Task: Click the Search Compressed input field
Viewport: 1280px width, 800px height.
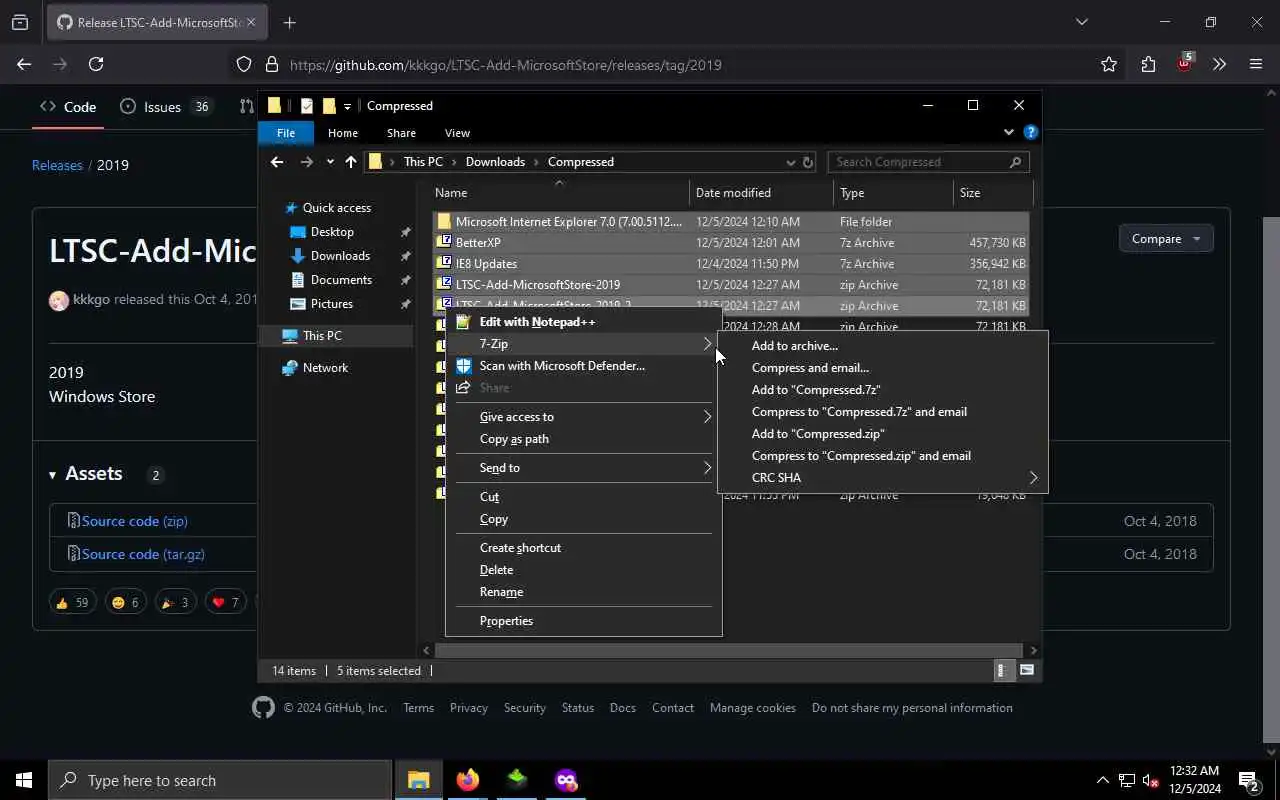Action: [928, 162]
